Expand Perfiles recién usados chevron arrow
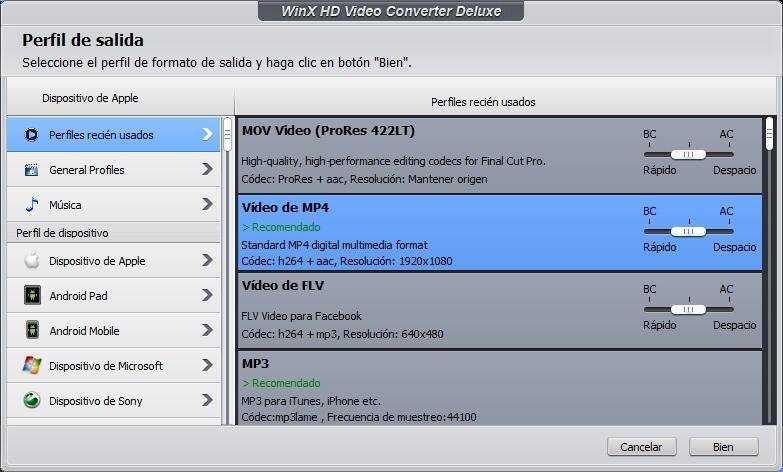 [x=207, y=134]
